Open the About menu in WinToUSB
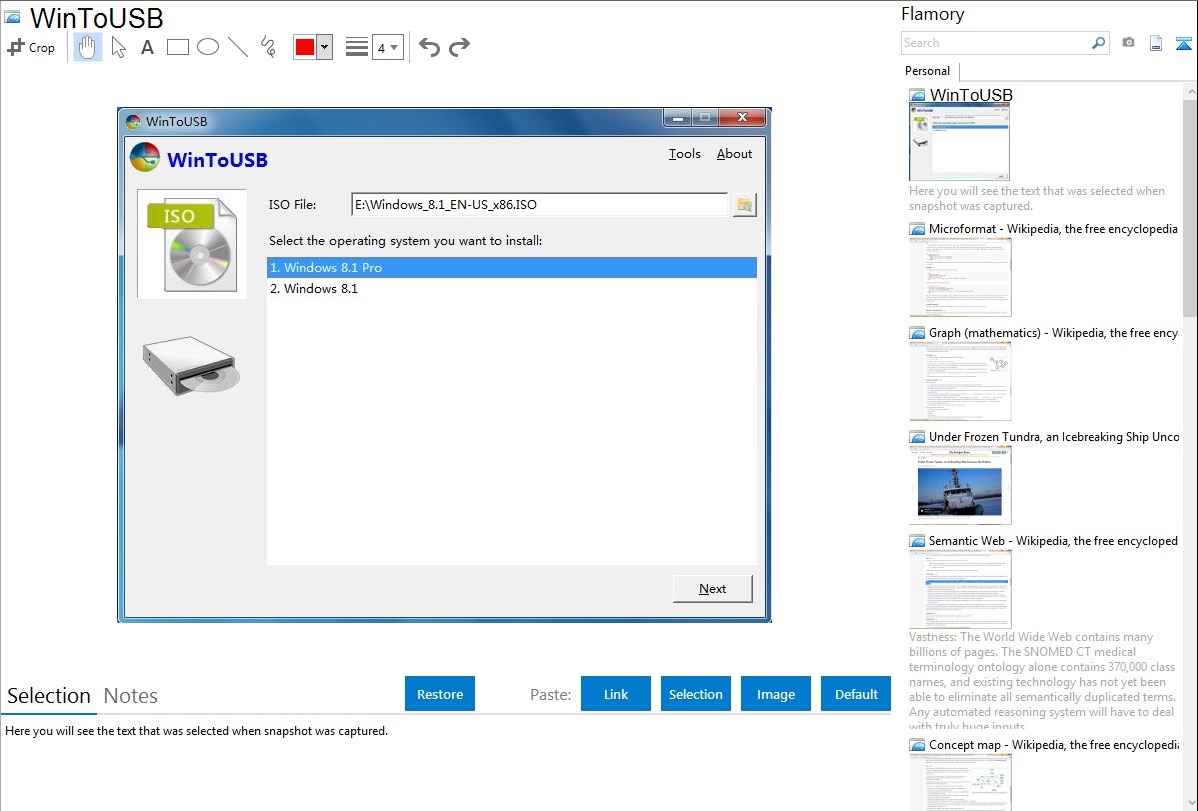Viewport: 1198px width, 811px height. 734,154
